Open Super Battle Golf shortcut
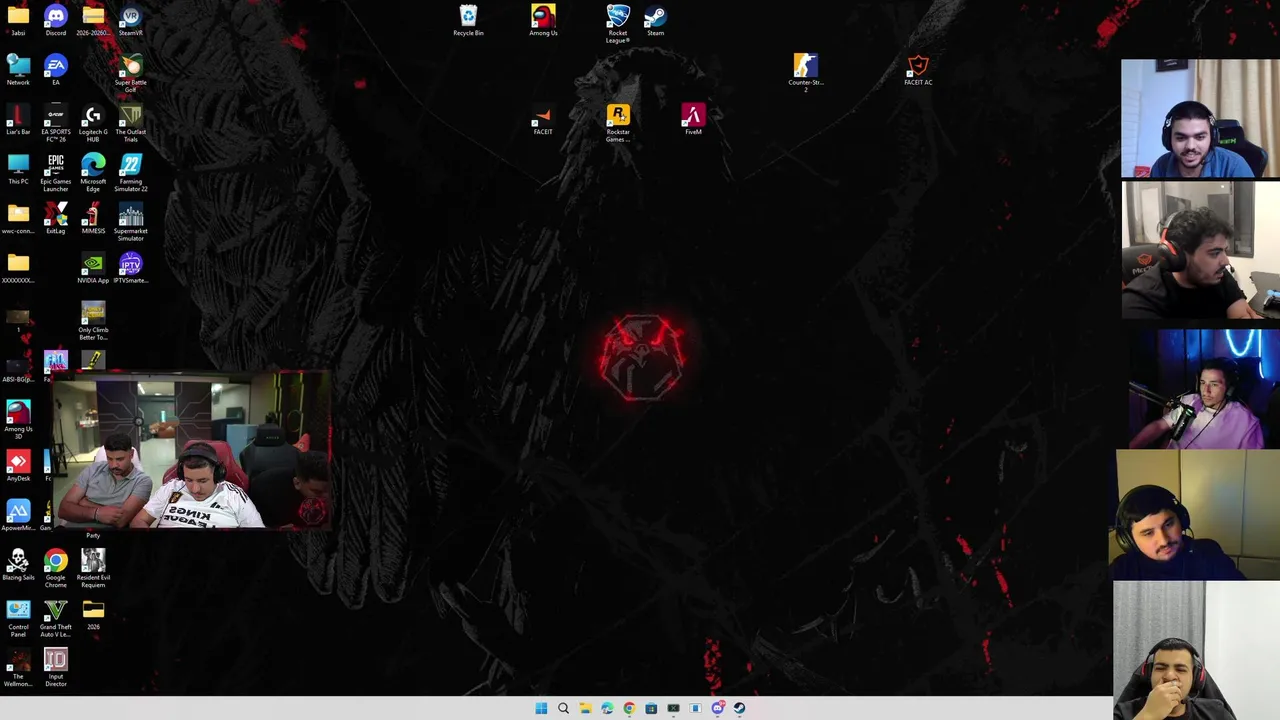Screen dimensions: 1280x720 [131, 74]
